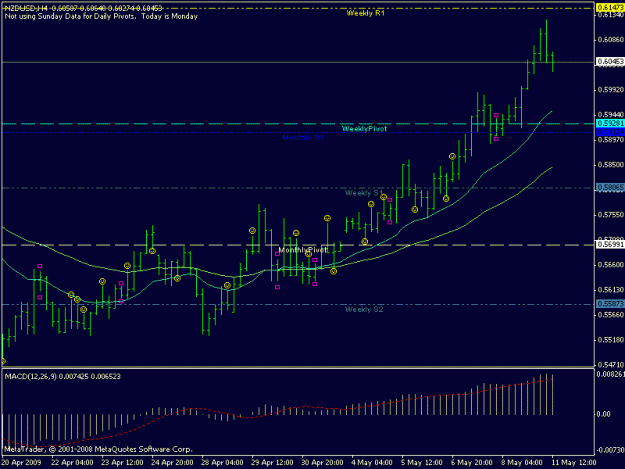Click the 0.54710 price scale value
The height and width of the screenshot is (469, 625).
click(x=610, y=365)
